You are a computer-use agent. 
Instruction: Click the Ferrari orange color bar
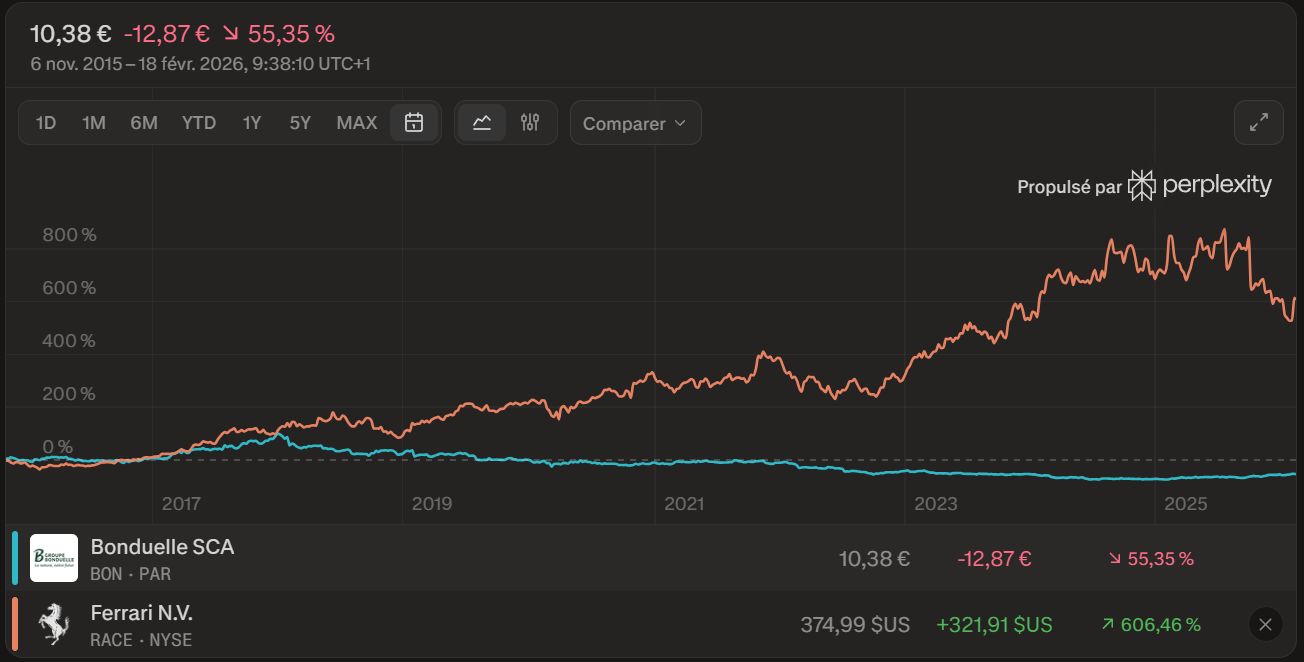pos(15,625)
